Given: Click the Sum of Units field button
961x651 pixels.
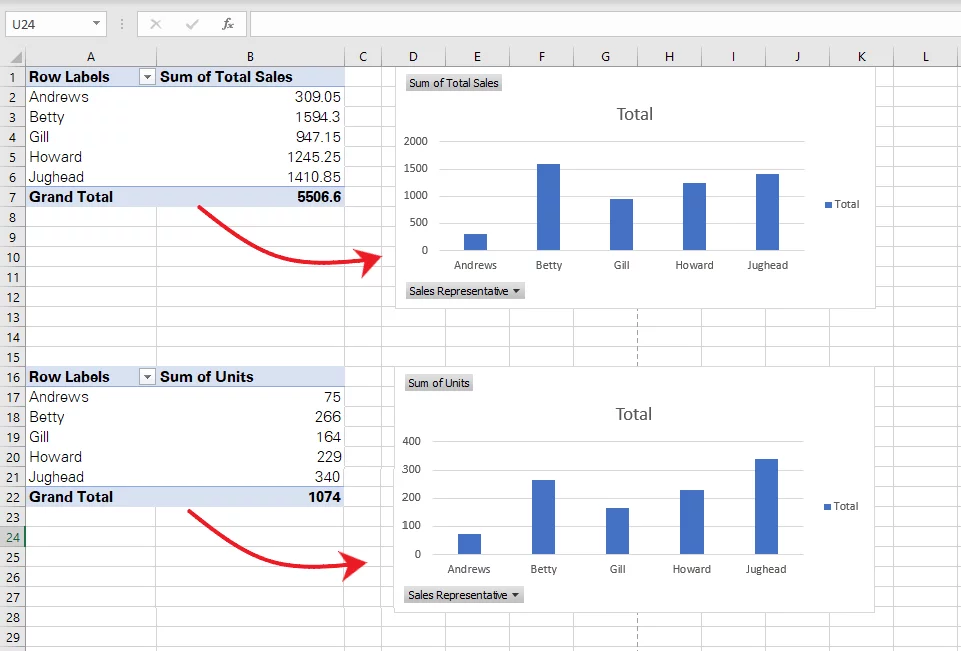Looking at the screenshot, I should tap(438, 382).
